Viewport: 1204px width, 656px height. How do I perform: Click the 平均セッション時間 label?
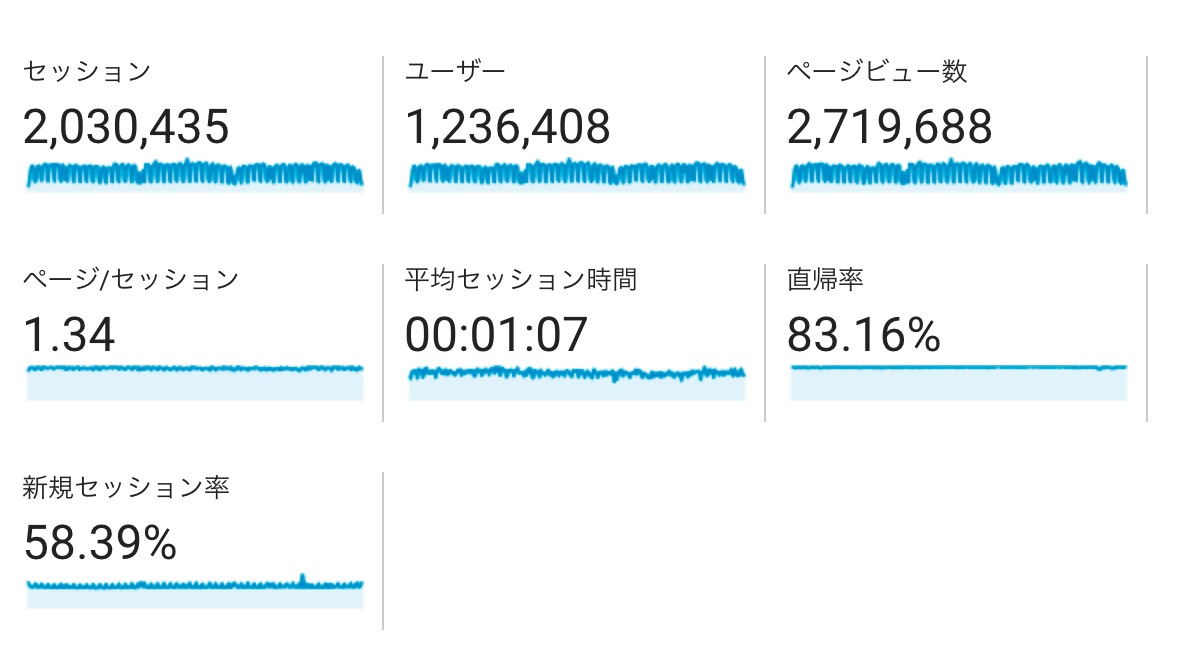coord(520,279)
